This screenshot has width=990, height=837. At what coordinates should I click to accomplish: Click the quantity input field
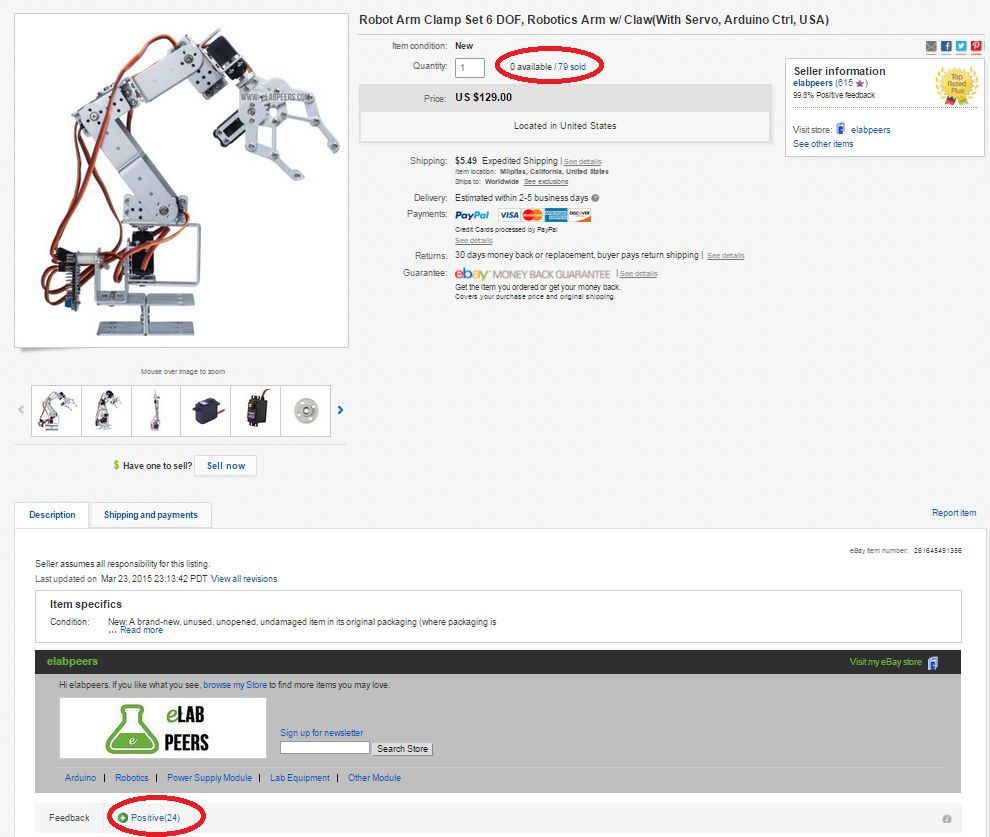coord(470,68)
